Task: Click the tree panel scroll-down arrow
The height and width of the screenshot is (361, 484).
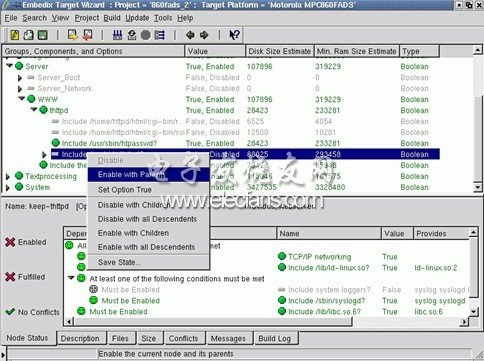Action: click(477, 187)
